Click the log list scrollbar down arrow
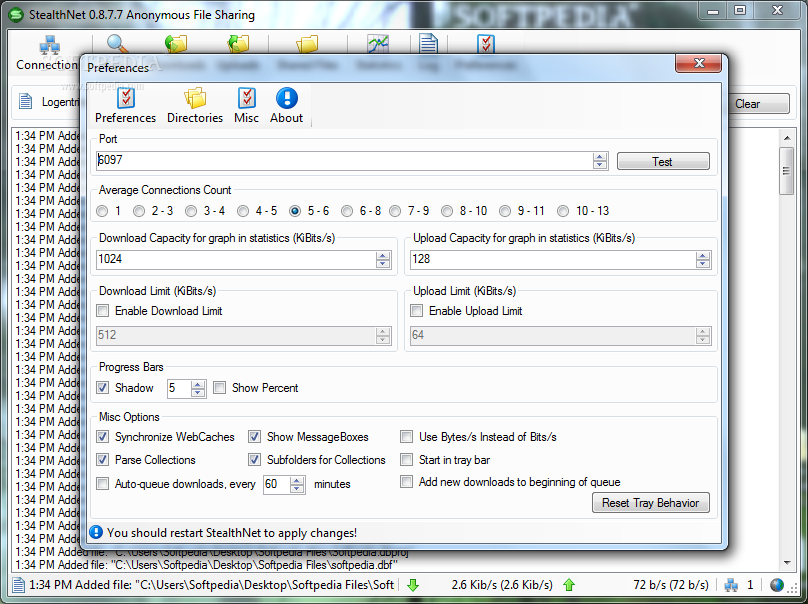 [787, 563]
